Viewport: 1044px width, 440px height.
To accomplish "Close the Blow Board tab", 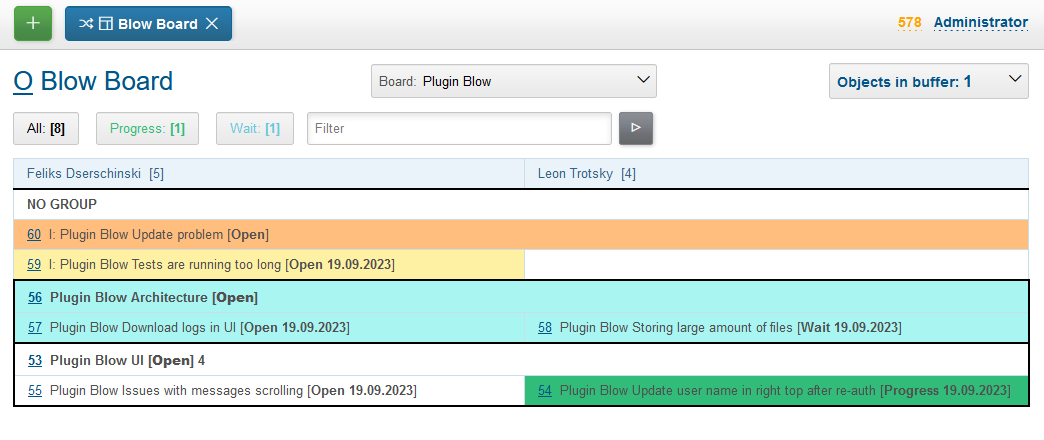I will tap(212, 24).
